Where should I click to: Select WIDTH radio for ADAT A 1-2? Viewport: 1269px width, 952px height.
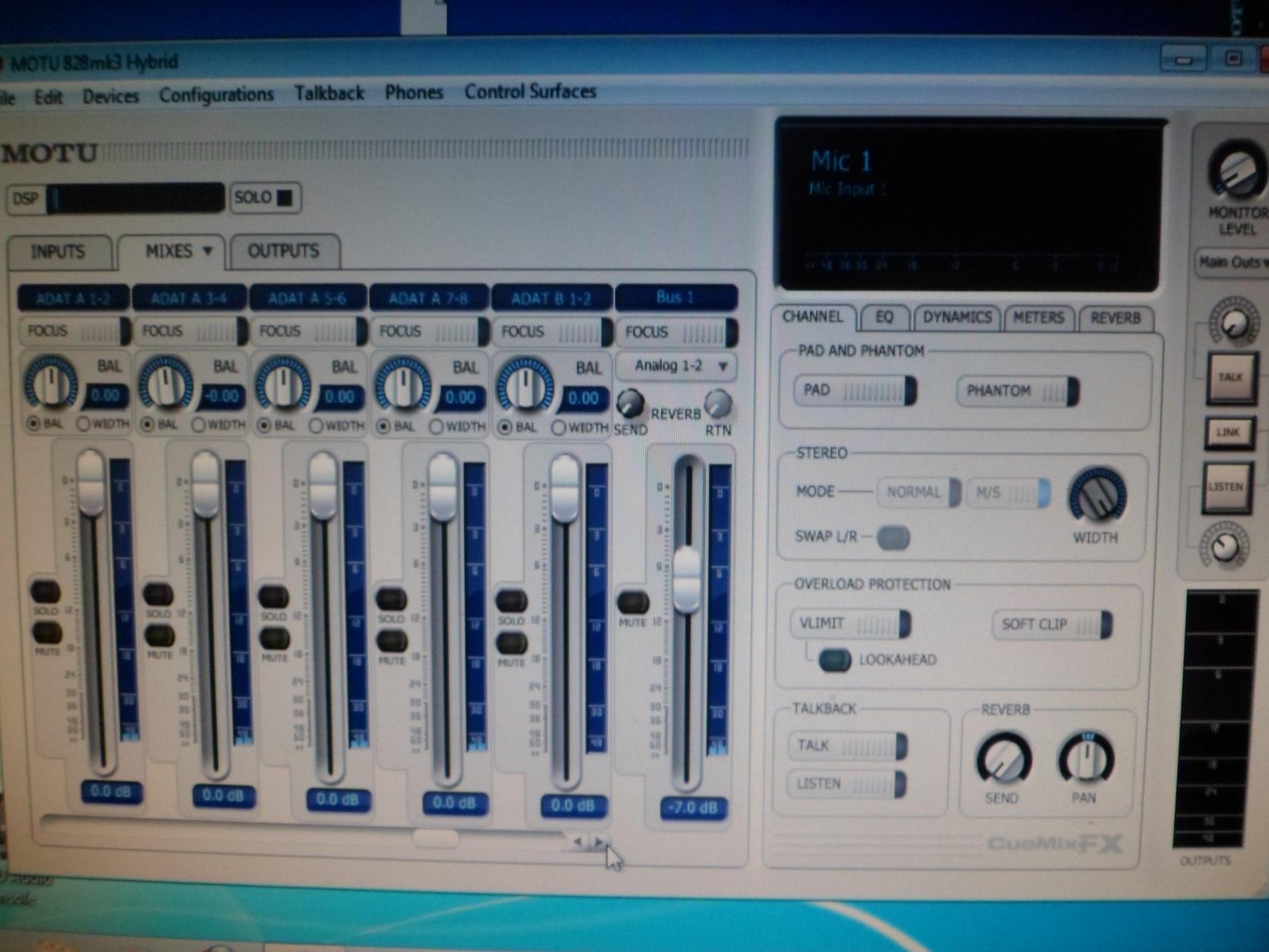pos(83,423)
